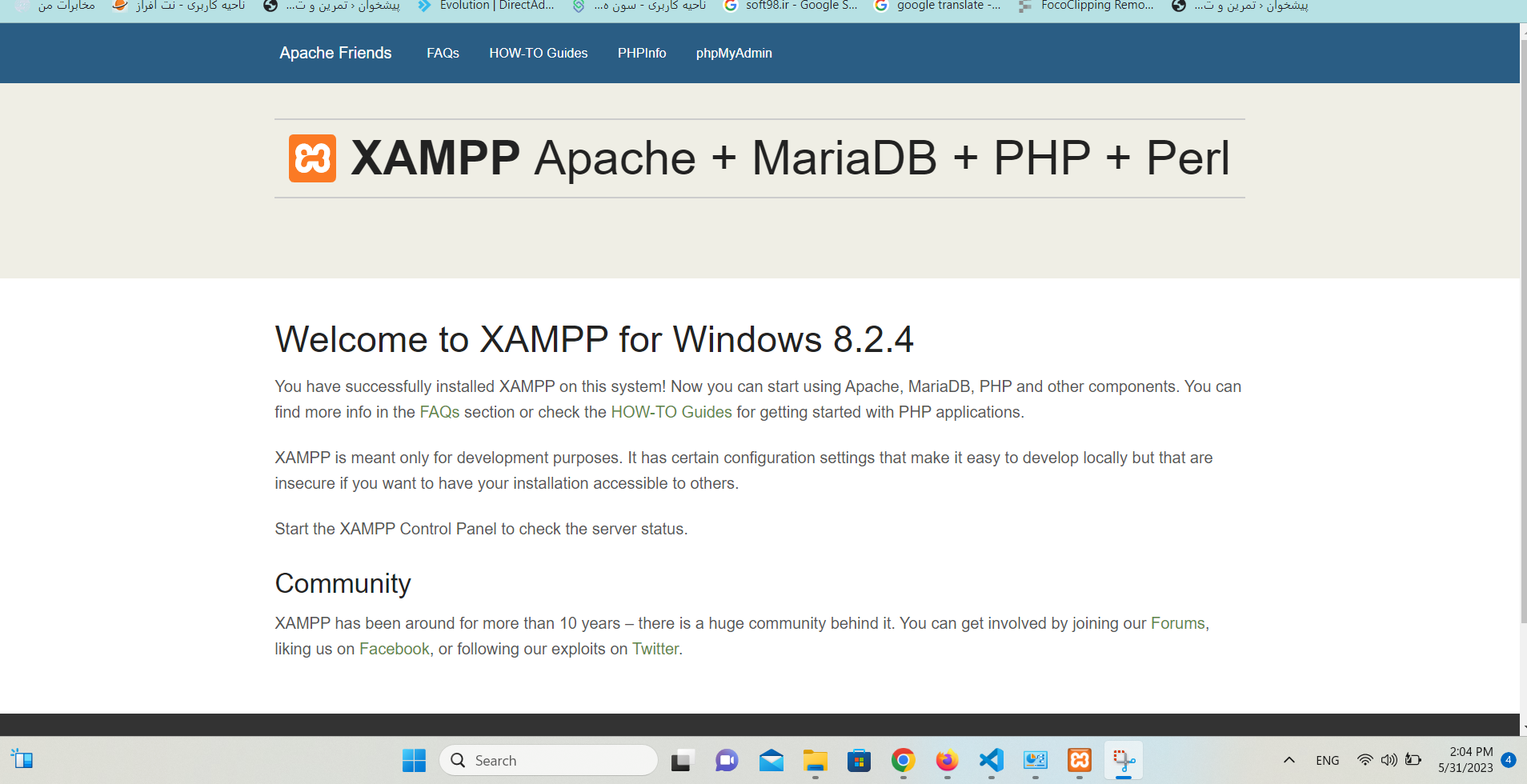Switch to Visual Studio Code on the taskbar
1527x784 pixels.
tap(991, 760)
